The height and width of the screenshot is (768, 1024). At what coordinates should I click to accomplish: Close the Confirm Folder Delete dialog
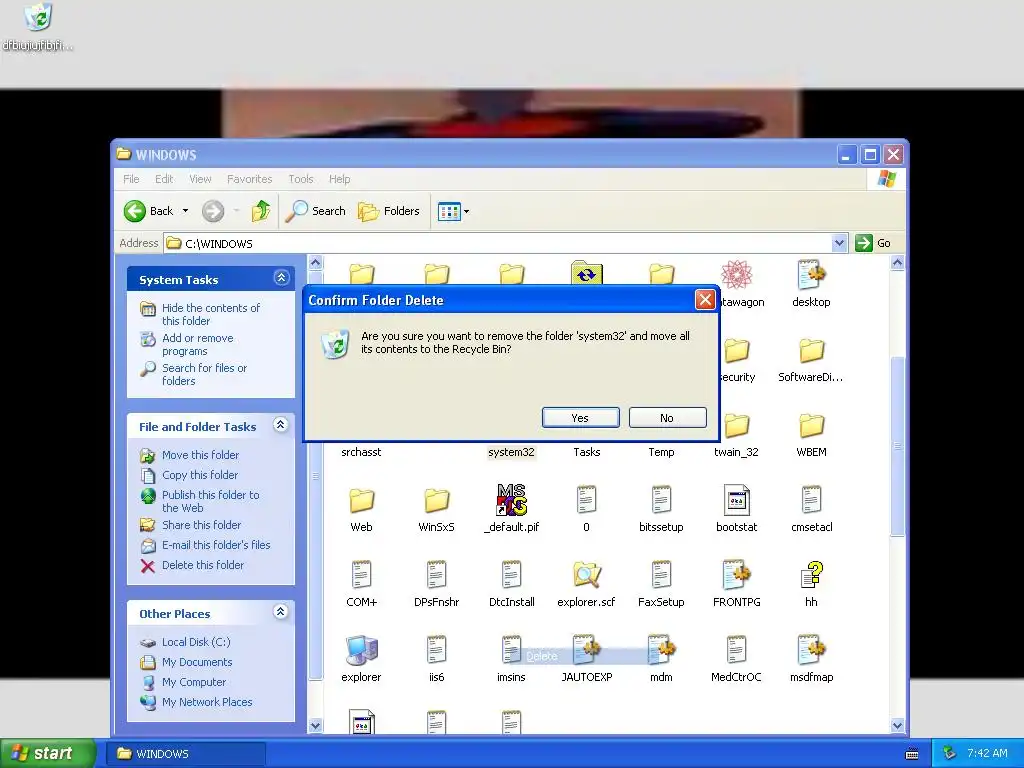pos(705,300)
